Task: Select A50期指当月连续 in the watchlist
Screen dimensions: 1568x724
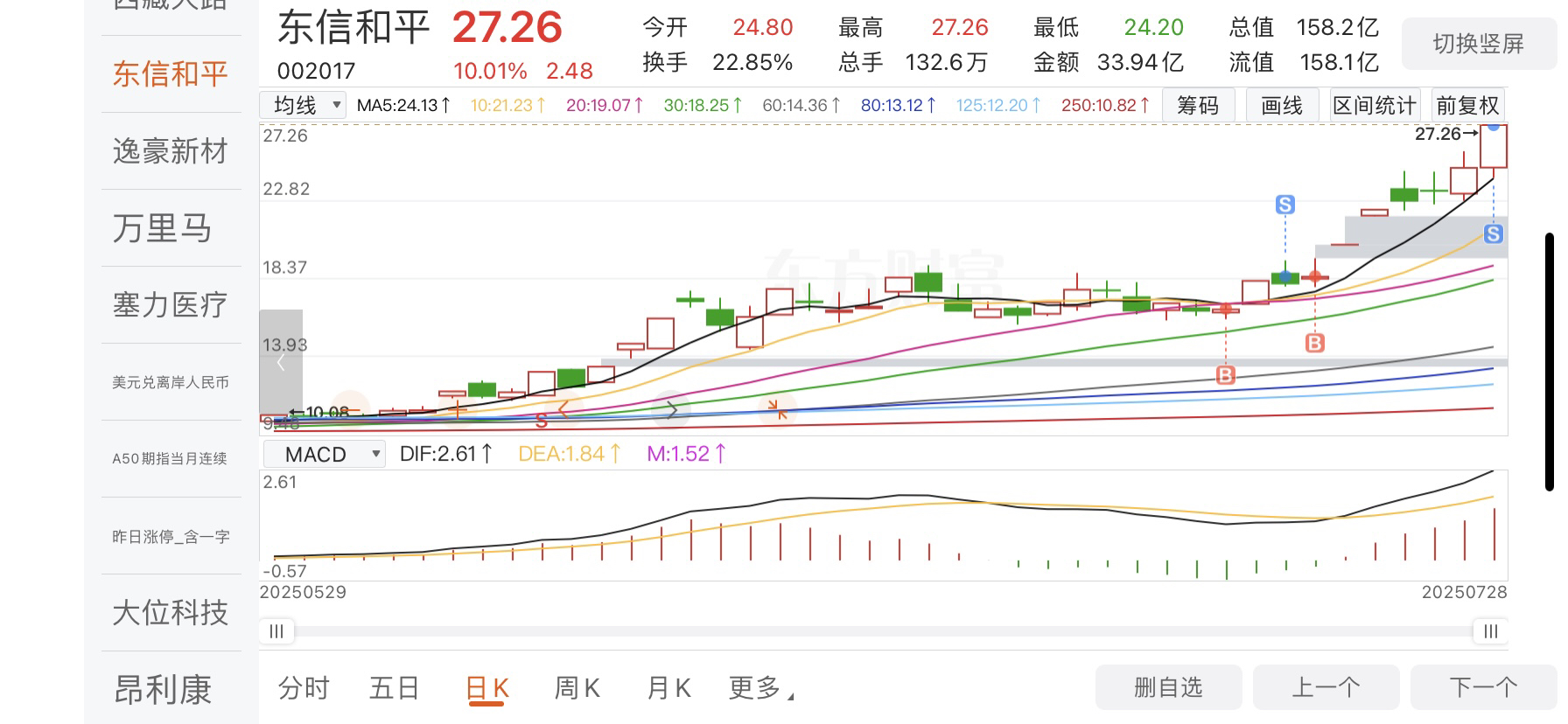Action: coord(171,459)
